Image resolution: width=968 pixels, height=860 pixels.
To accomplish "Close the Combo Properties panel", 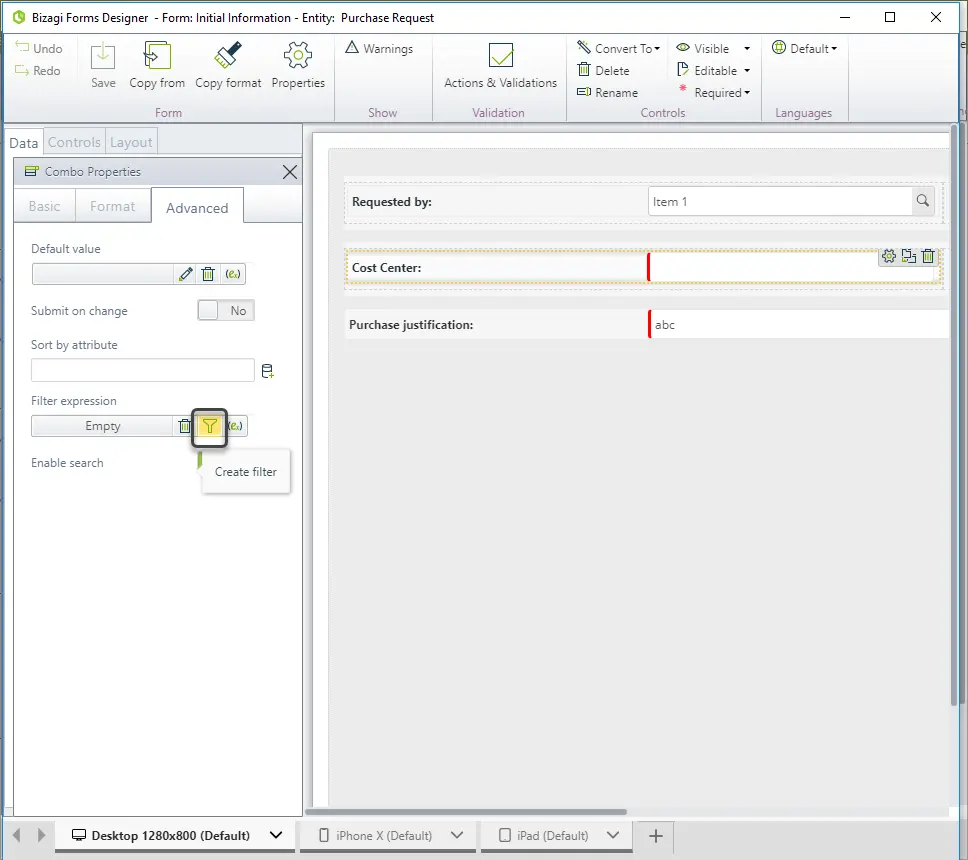I will point(290,172).
